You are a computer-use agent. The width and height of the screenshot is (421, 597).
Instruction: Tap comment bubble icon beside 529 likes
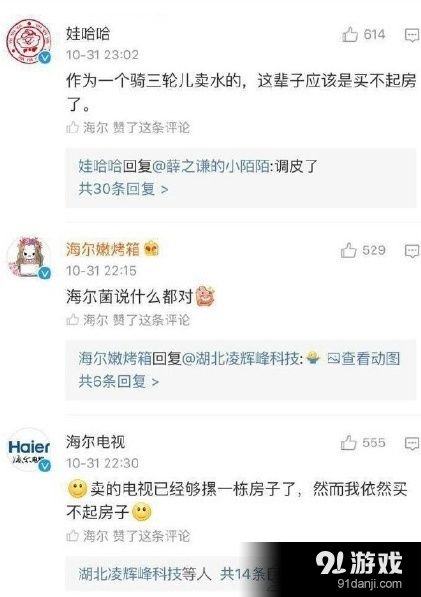411,251
